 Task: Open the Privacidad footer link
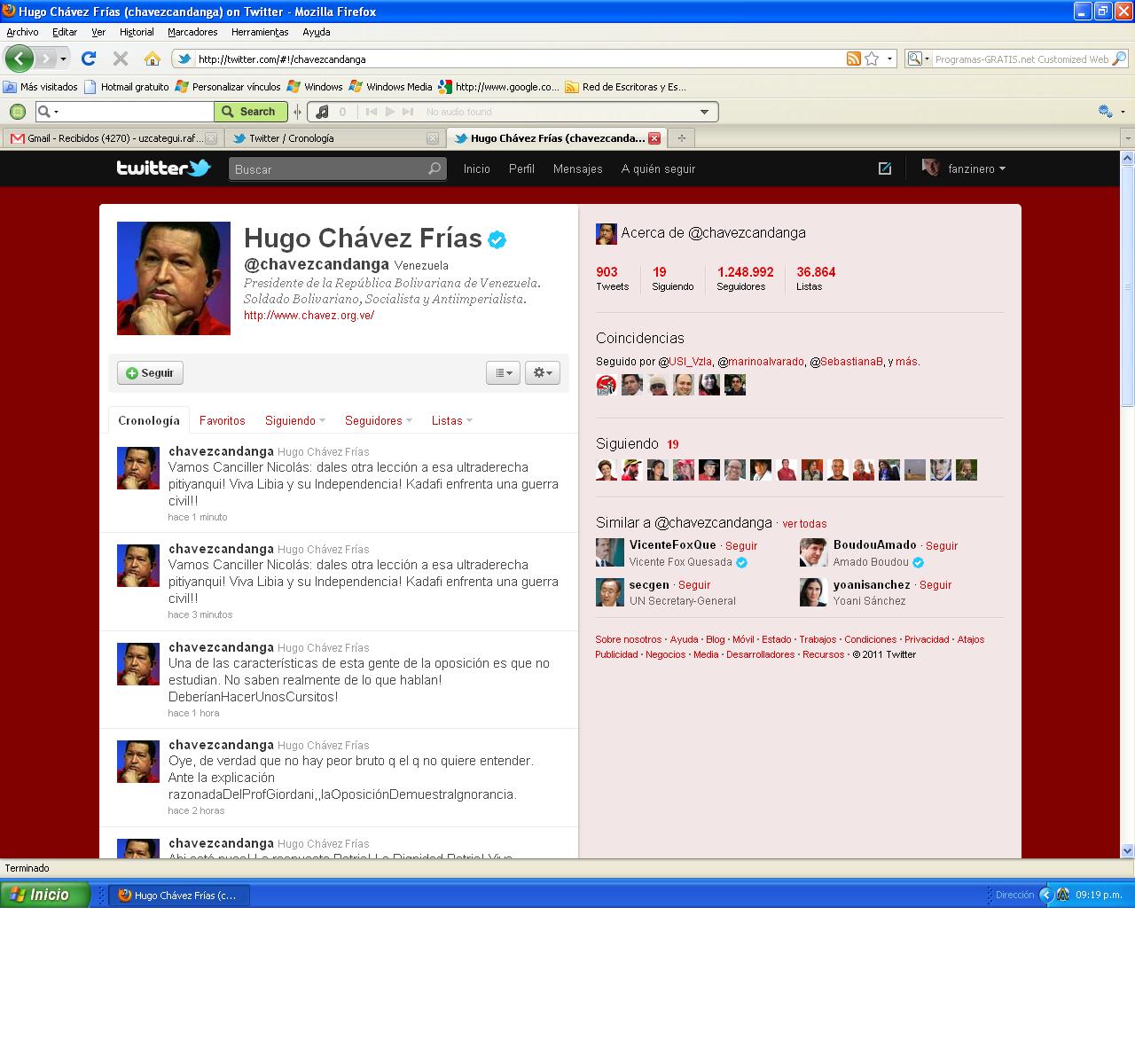(x=927, y=639)
